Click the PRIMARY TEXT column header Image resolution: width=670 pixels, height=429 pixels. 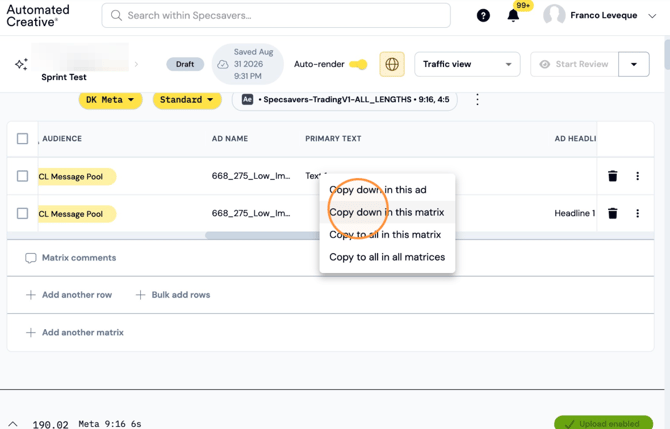pos(333,138)
